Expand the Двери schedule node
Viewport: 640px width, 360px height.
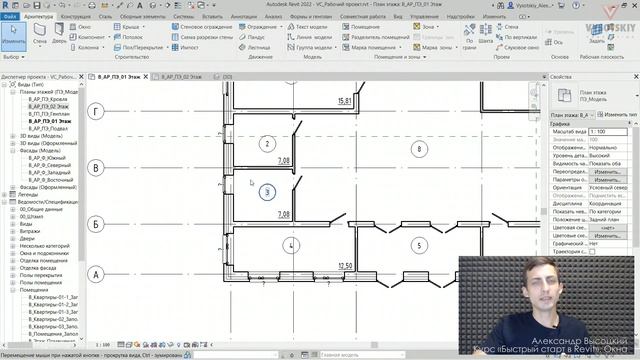[x=13, y=239]
